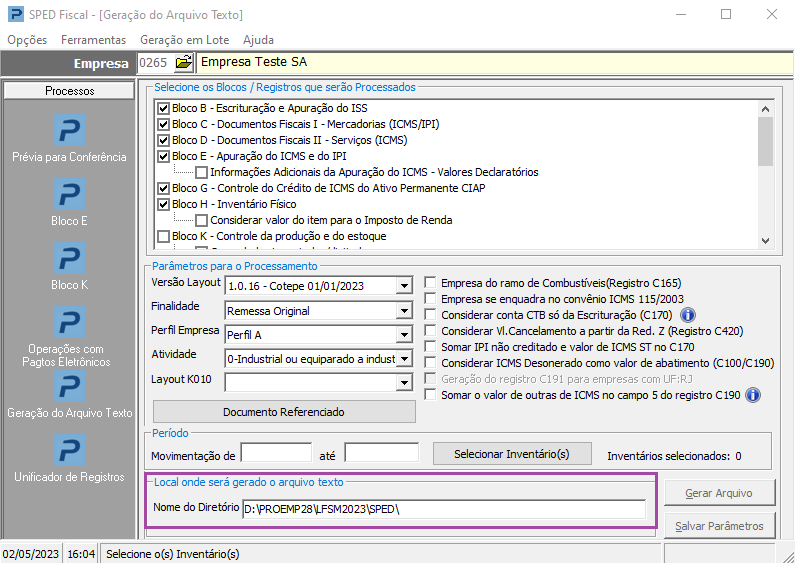Screen dimensions: 795x563
Task: Check Considerar valor do item para Imposto de Renda
Action: 201,221
